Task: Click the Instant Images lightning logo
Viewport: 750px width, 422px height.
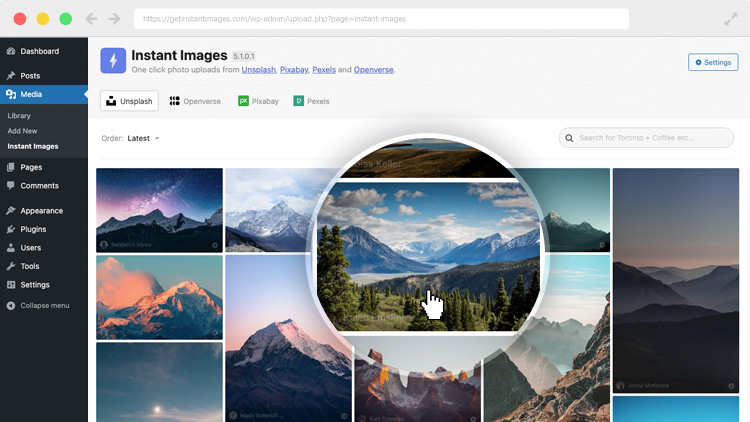Action: tap(113, 61)
